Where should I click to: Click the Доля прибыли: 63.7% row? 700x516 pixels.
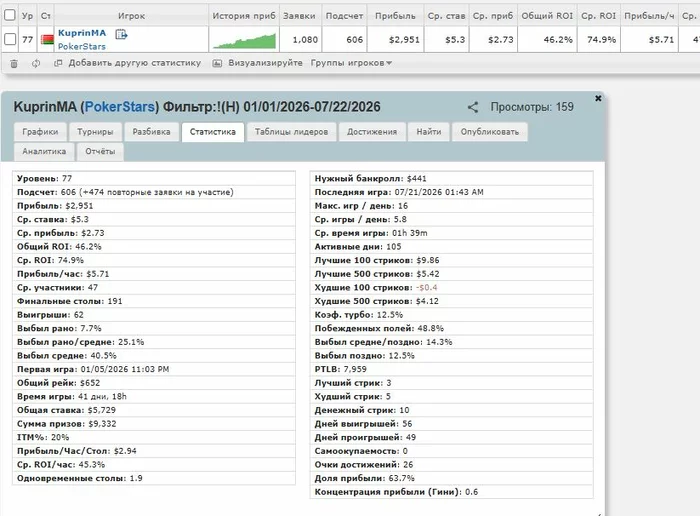452,478
